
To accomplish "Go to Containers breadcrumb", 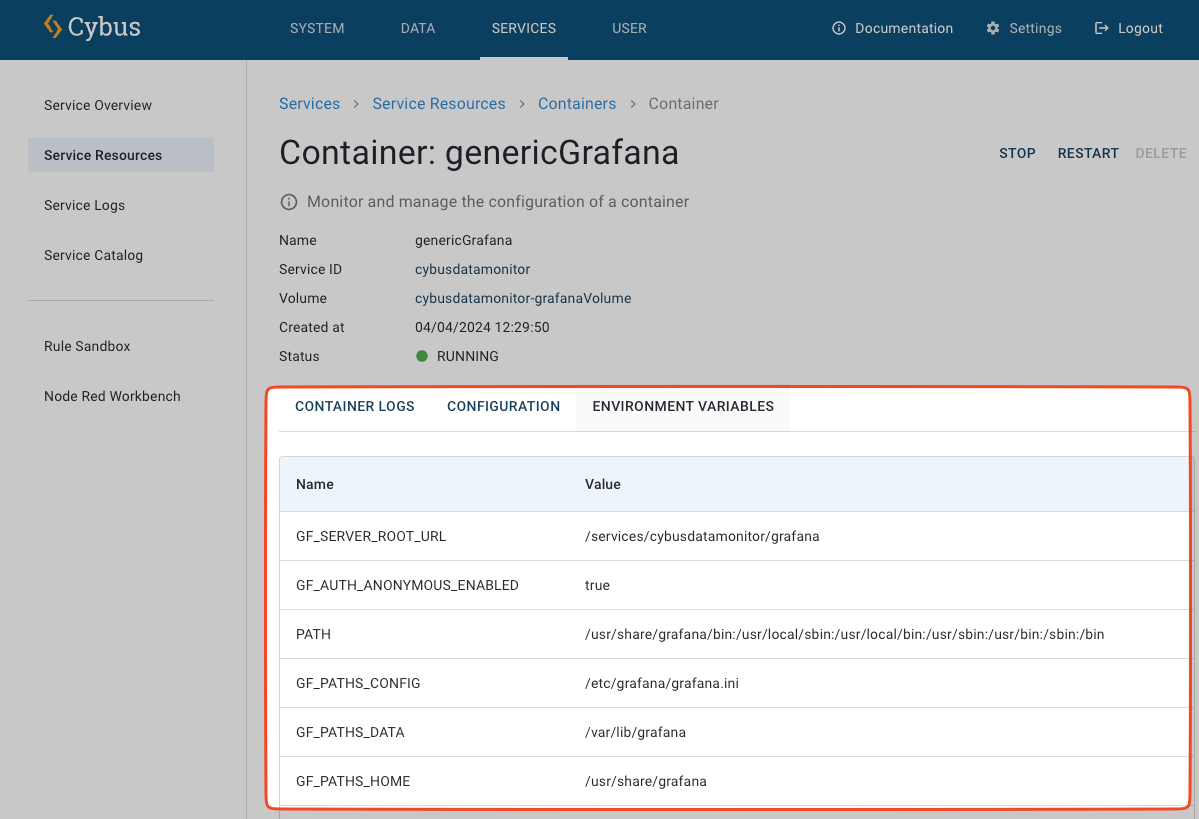I will (577, 104).
